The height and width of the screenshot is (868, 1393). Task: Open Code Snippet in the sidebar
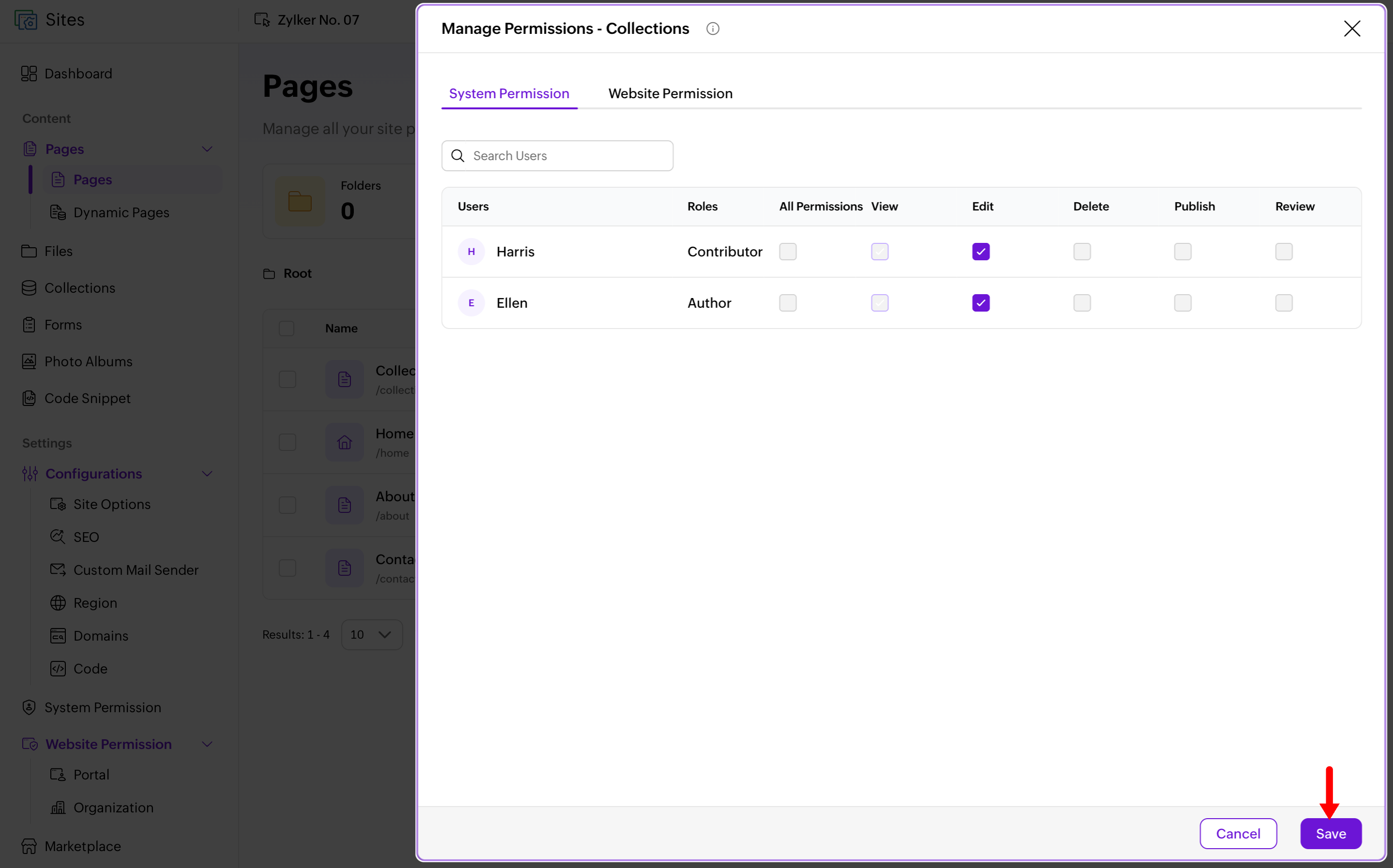point(76,398)
